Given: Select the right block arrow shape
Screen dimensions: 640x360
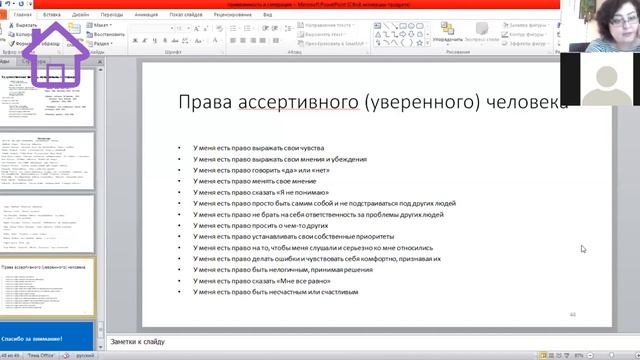Looking at the screenshot, I should click(x=403, y=34).
